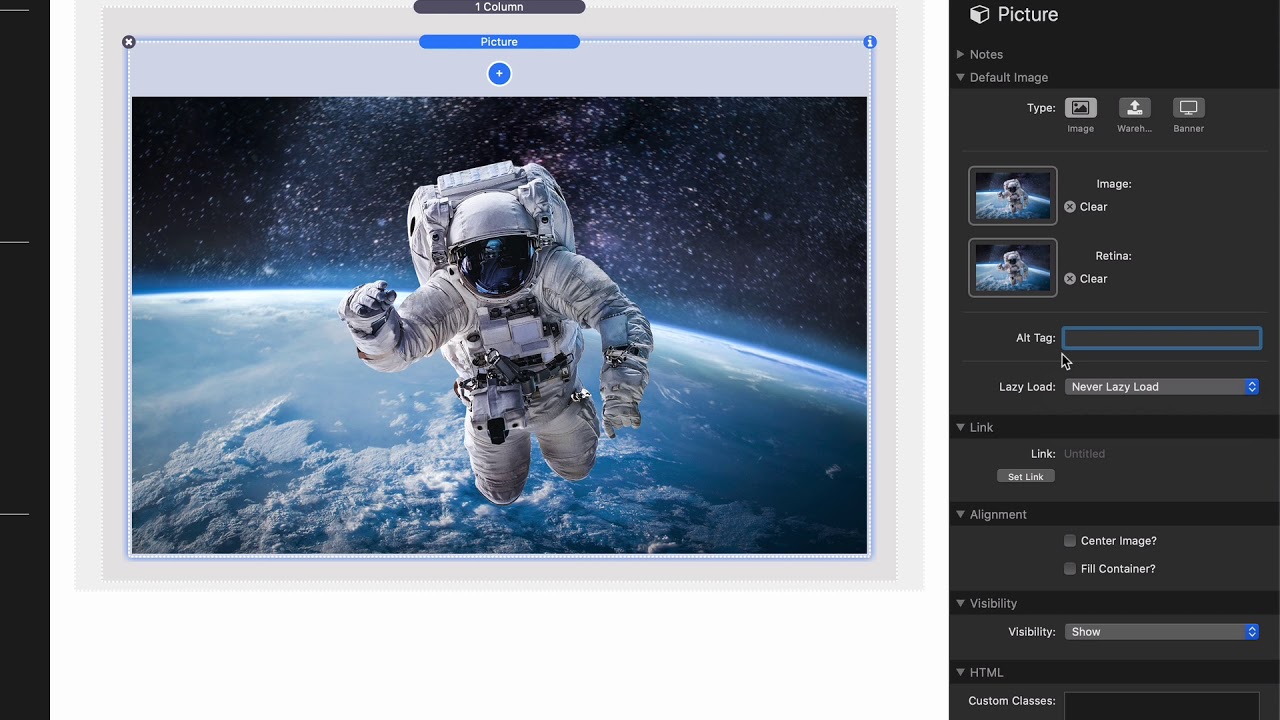
Task: Enable the Center Image checkbox
Action: pyautogui.click(x=1070, y=541)
